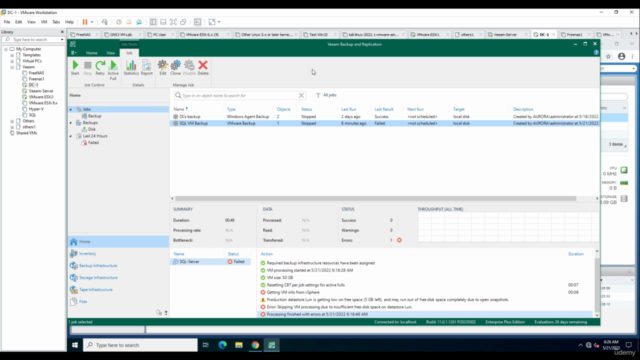Open Chrome from the taskbar
The width and height of the screenshot is (640, 360).
255,345
